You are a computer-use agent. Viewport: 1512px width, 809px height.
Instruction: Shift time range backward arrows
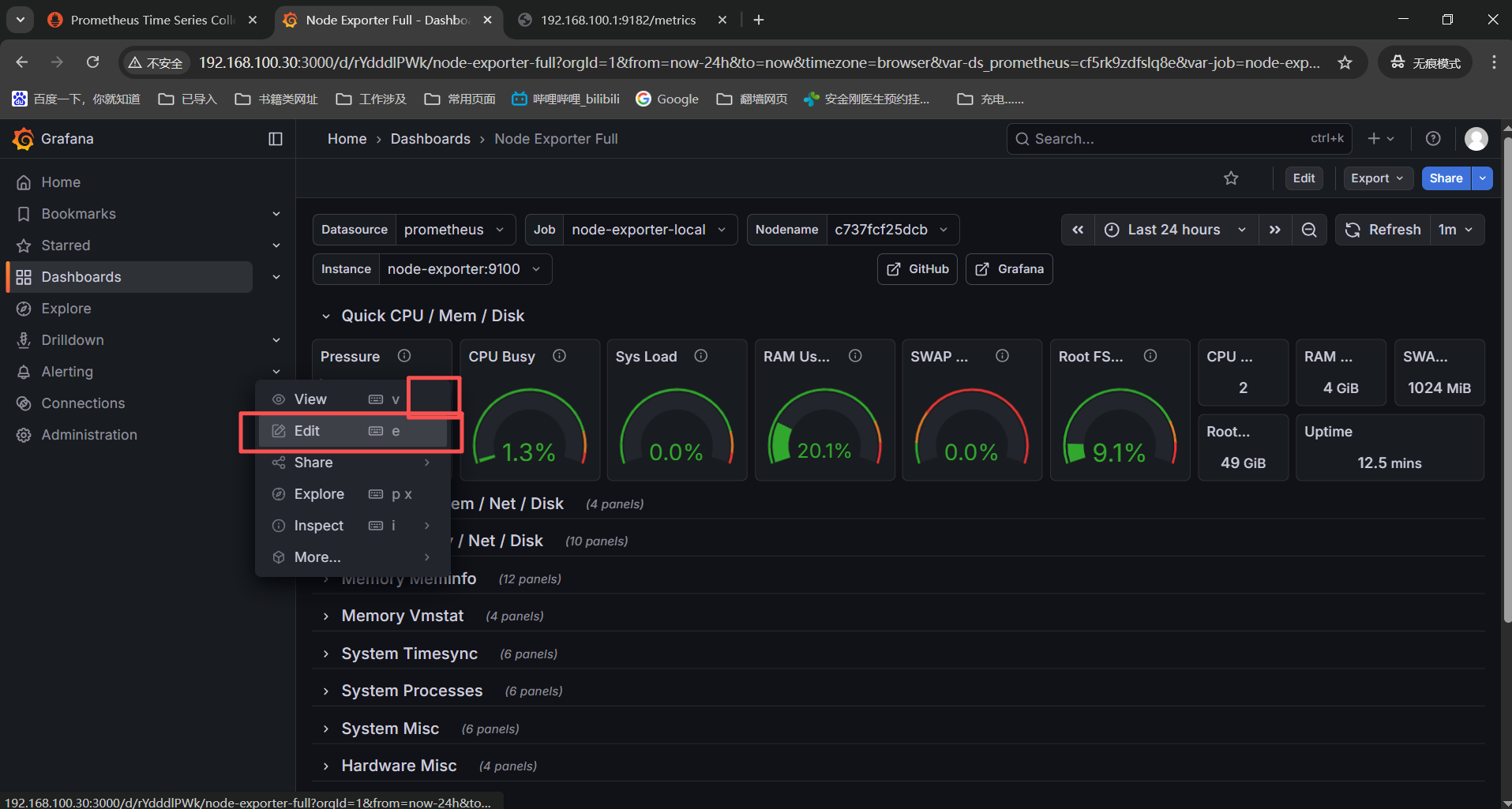point(1078,230)
